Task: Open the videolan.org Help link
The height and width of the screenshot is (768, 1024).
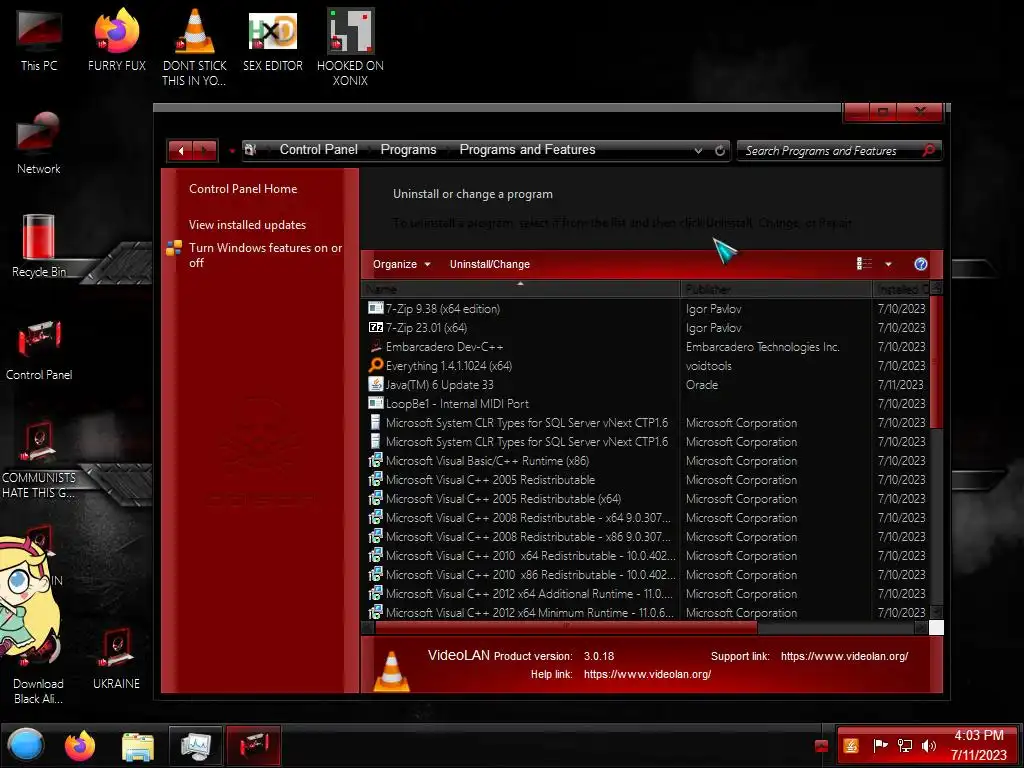Action: tap(647, 674)
